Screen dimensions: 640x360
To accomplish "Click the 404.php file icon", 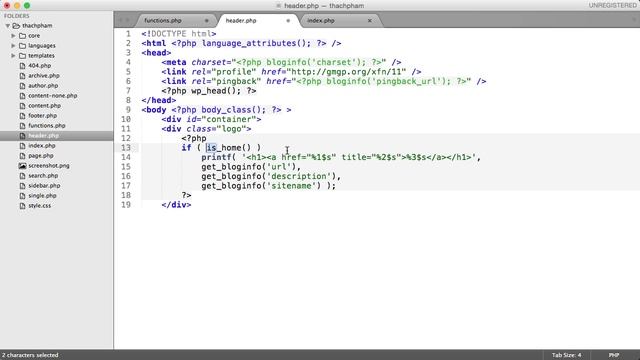I will (x=22, y=66).
